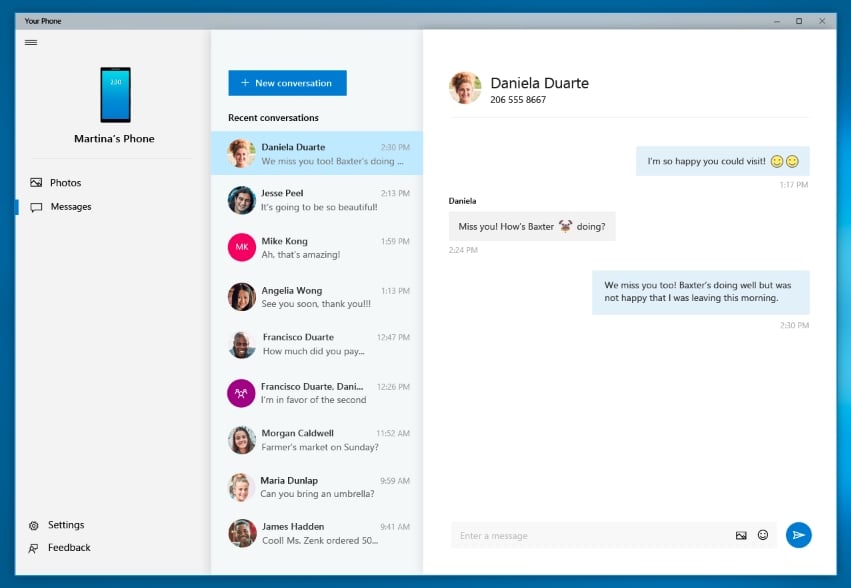
Task: Click the Photos icon in sidebar
Action: (x=36, y=182)
